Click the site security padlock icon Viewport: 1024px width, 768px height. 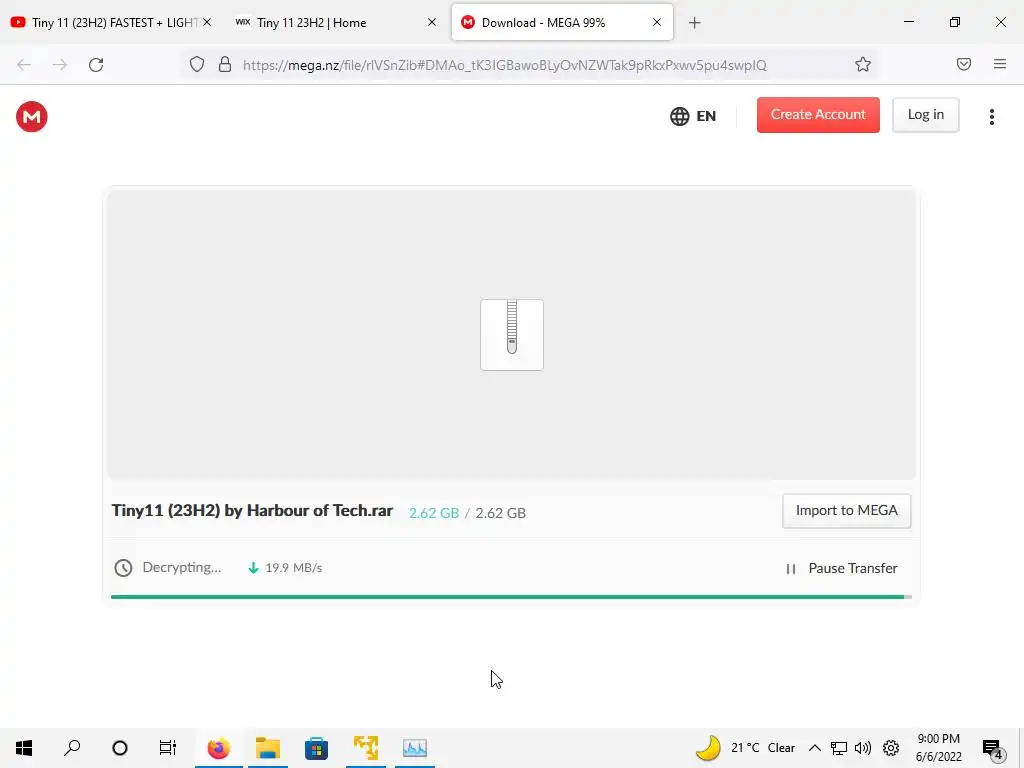tap(225, 64)
